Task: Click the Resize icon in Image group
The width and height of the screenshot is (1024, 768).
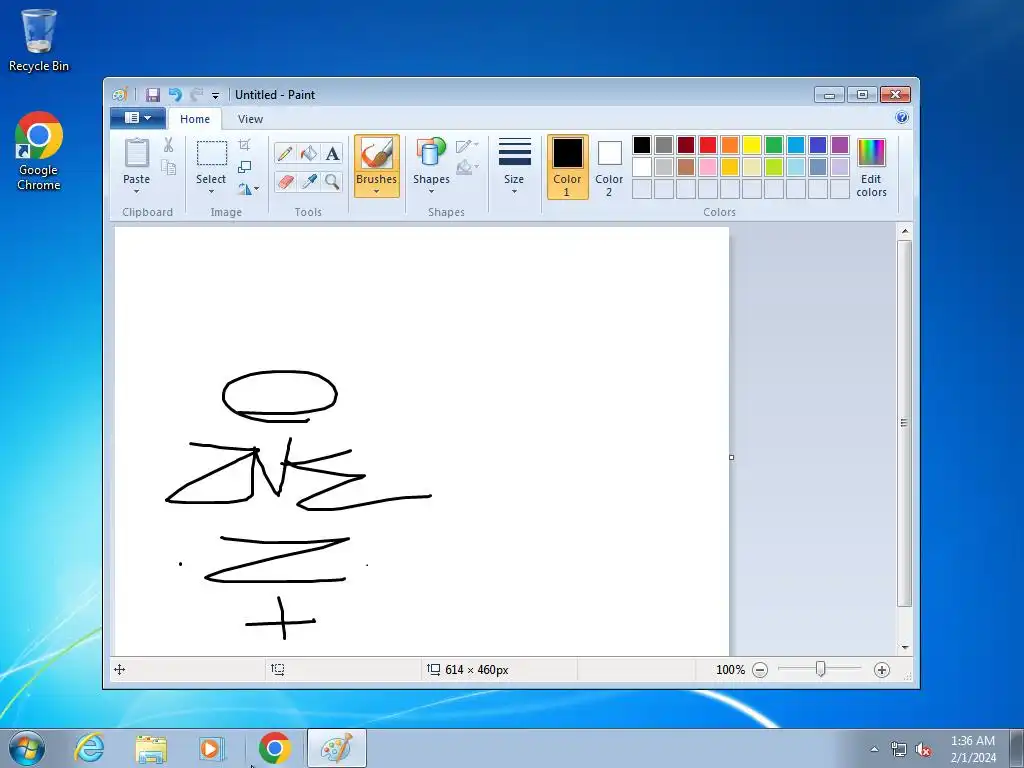Action: point(244,167)
